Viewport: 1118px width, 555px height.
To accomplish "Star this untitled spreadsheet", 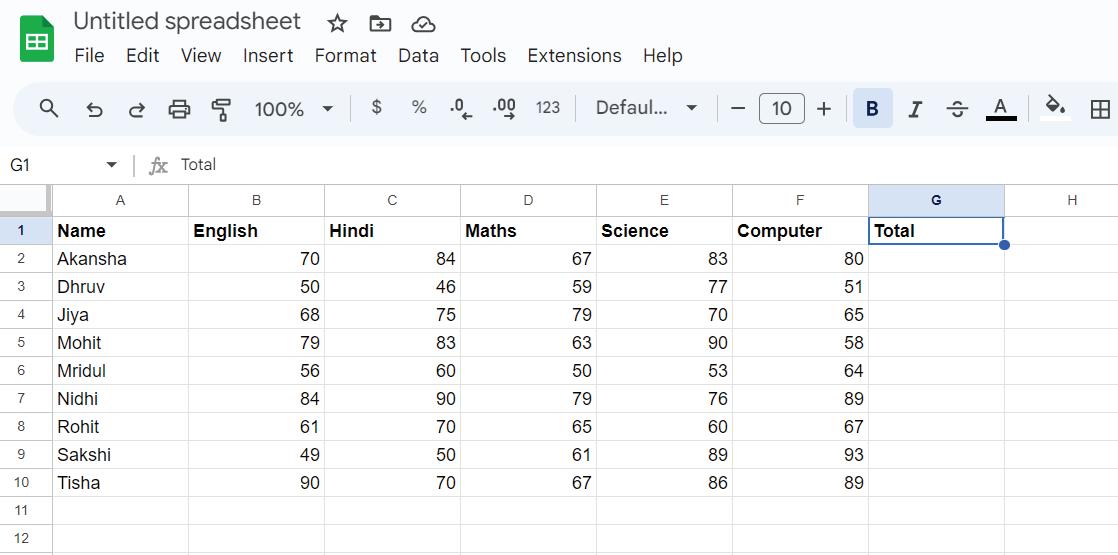I will pos(338,23).
